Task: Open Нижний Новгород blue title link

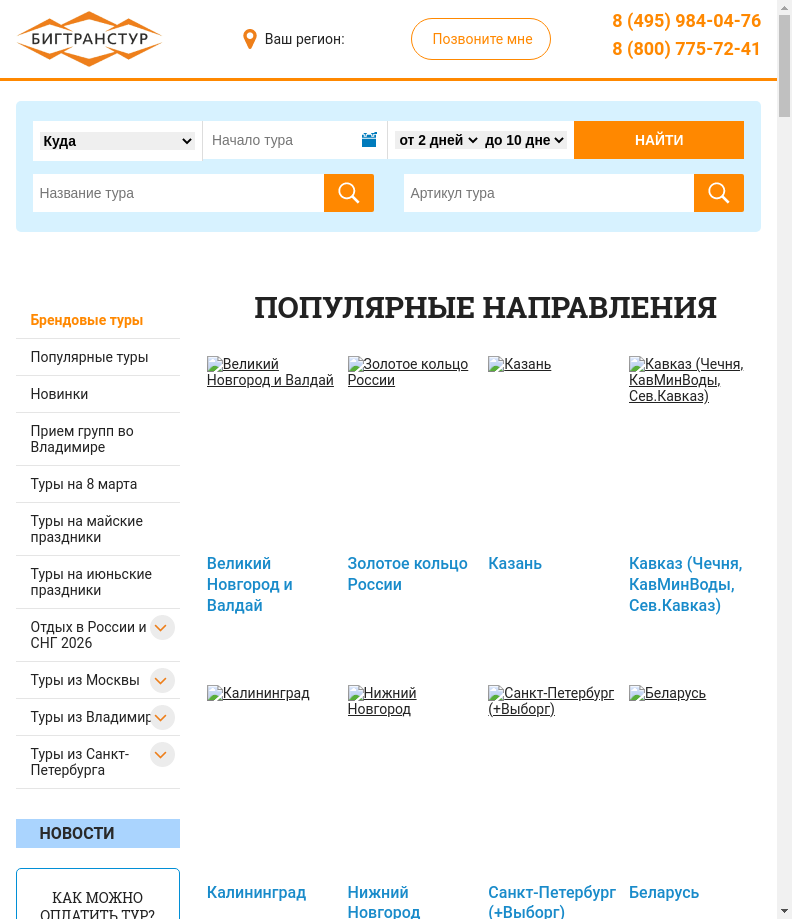Action: 384,902
